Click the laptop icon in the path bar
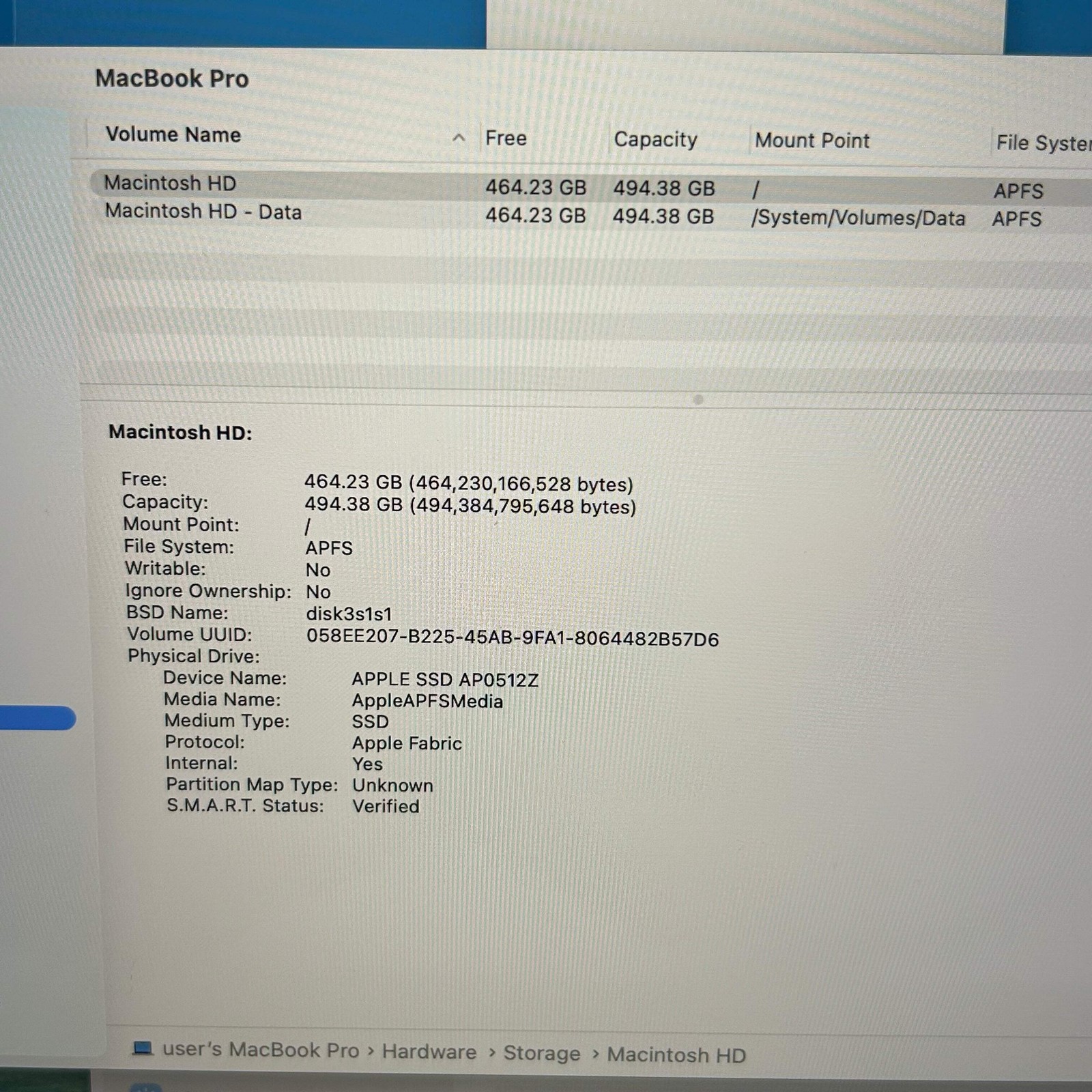Viewport: 1092px width, 1092px height. pos(143,1048)
